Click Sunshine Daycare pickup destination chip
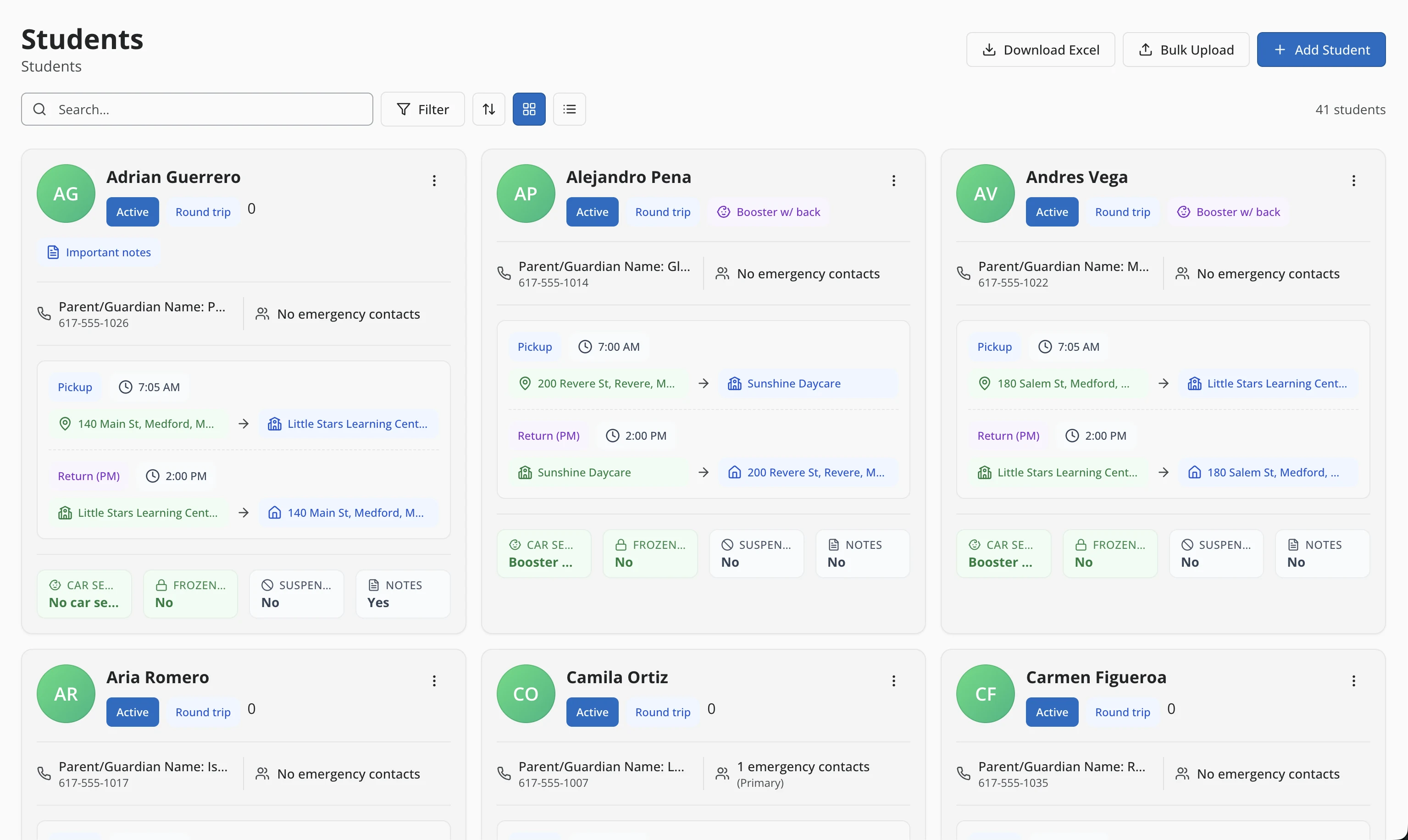 coord(808,384)
